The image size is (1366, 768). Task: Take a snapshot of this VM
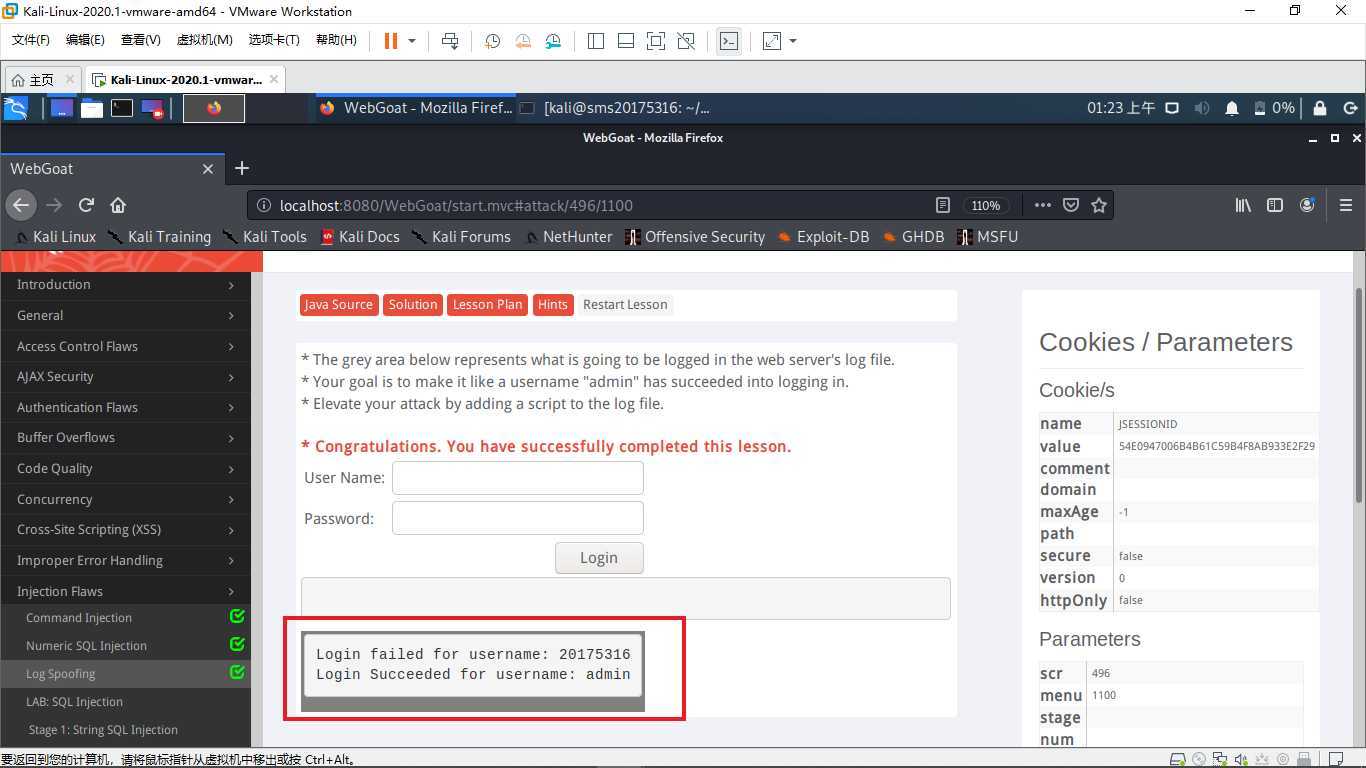pos(492,41)
